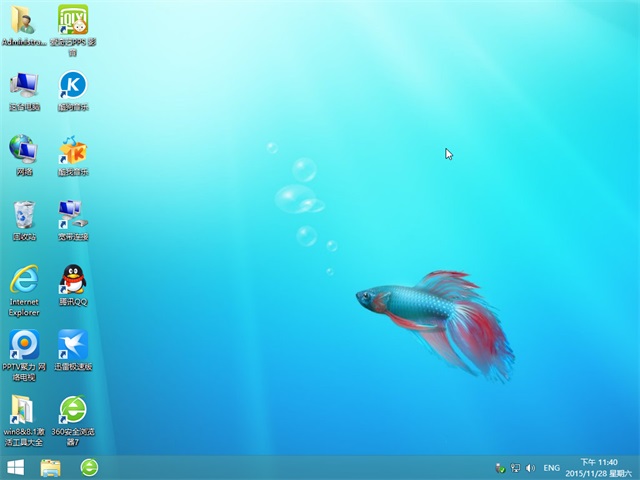Open Kugou Music with the blue K icon
The height and width of the screenshot is (480, 640).
click(x=73, y=85)
